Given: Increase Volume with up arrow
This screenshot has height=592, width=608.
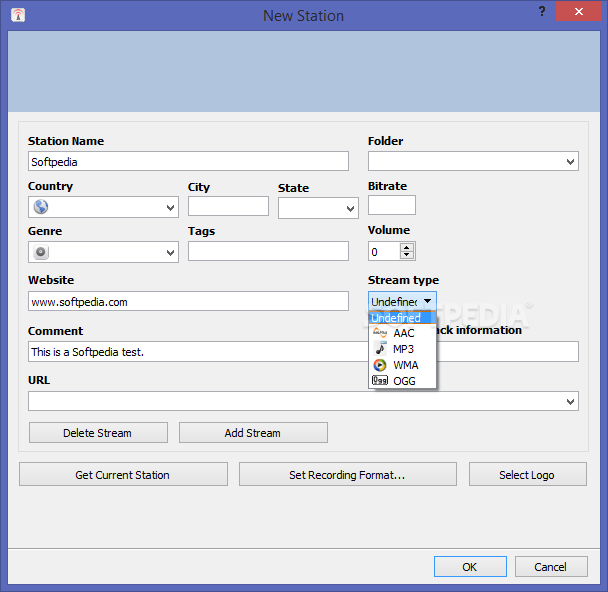Looking at the screenshot, I should point(406,247).
